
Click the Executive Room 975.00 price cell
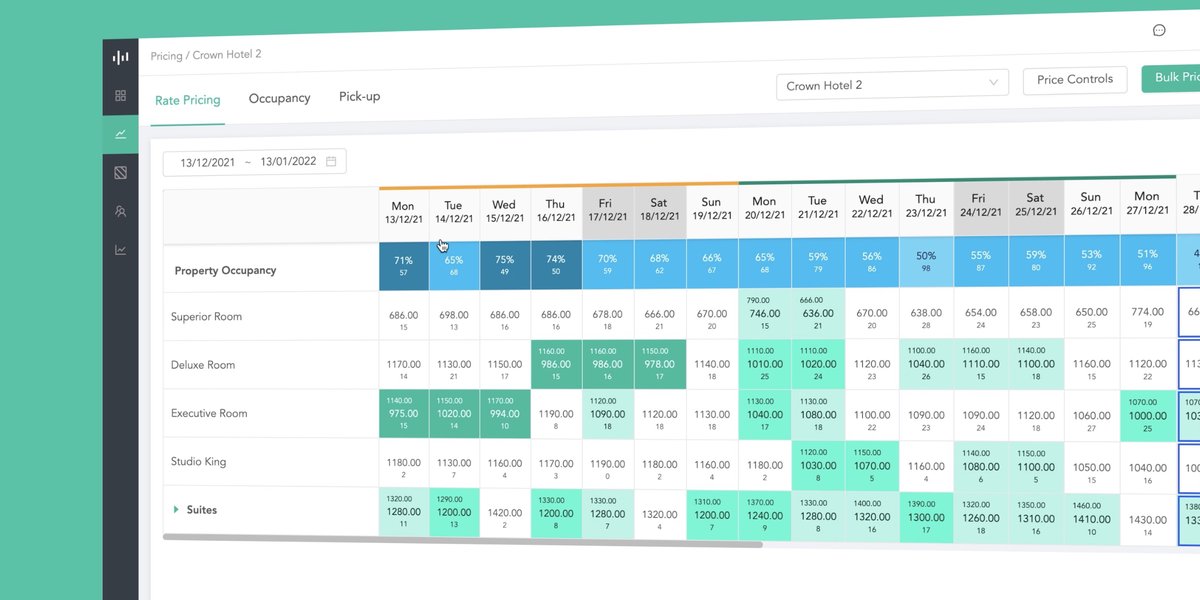coord(403,415)
